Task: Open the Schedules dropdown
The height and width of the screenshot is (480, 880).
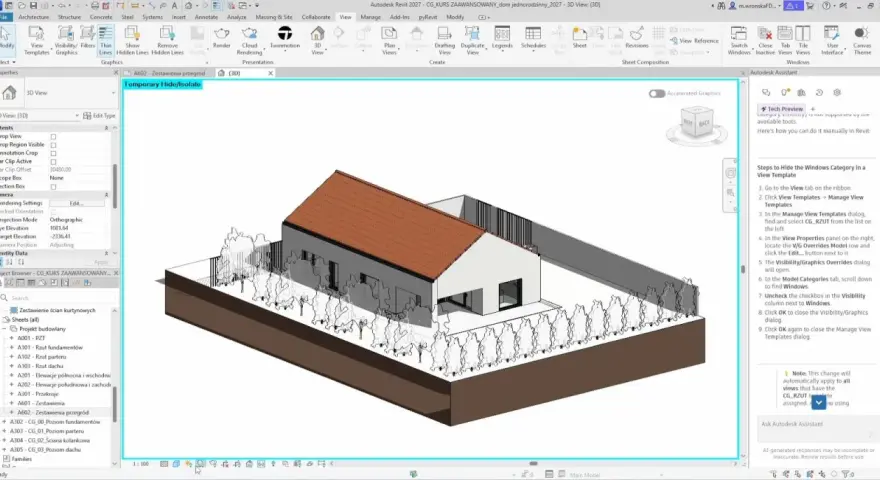Action: pos(533,38)
